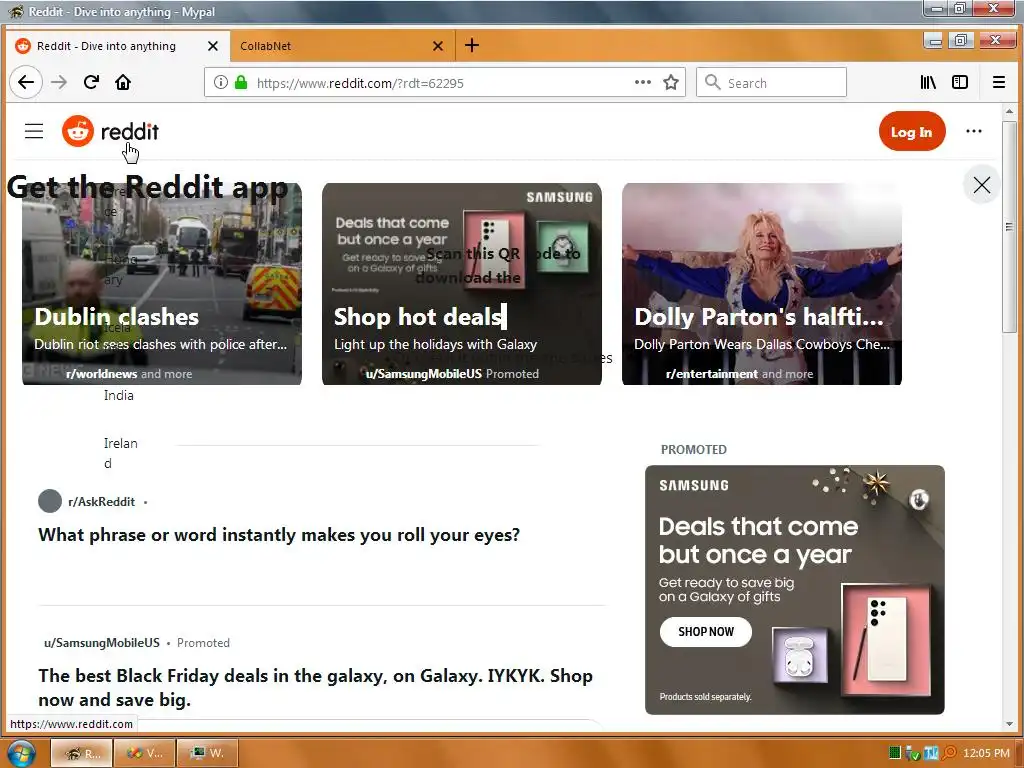View site information icon in address bar
Screen dimensions: 1024x768
click(x=221, y=82)
